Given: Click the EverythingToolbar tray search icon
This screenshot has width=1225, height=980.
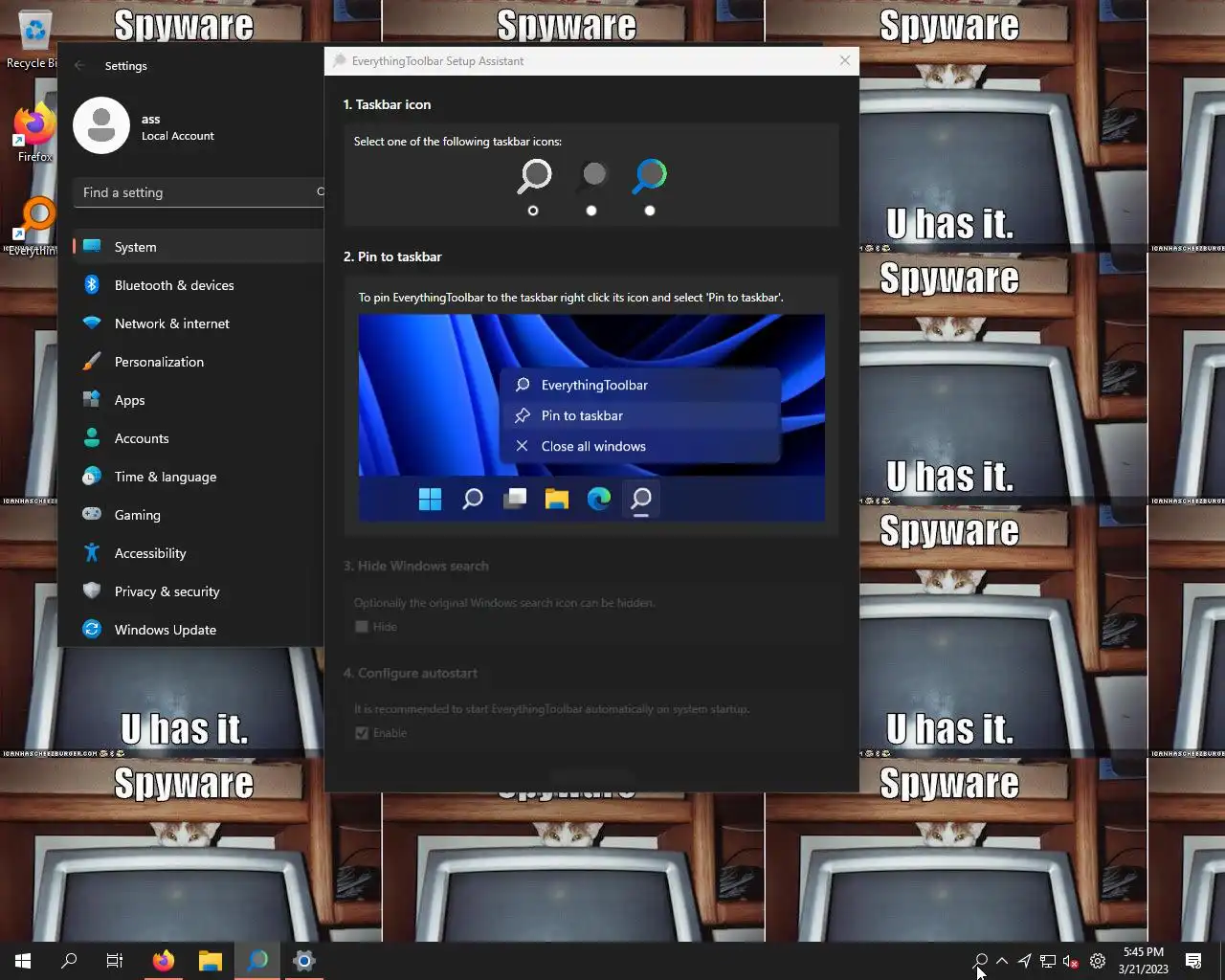Looking at the screenshot, I should coord(980,961).
